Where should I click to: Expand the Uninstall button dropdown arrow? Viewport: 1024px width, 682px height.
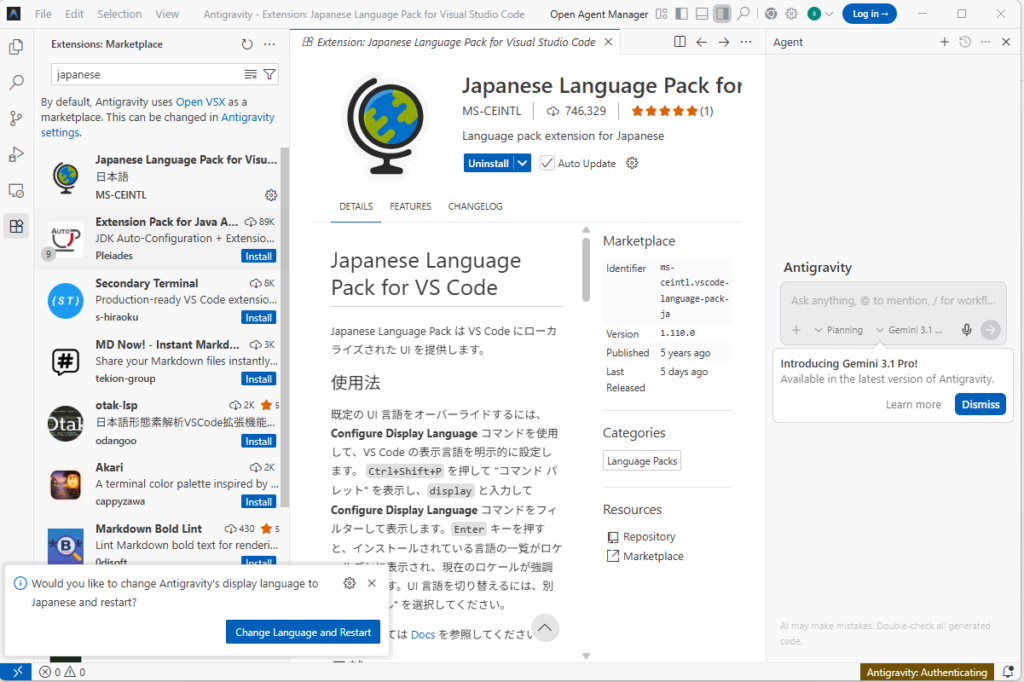522,163
